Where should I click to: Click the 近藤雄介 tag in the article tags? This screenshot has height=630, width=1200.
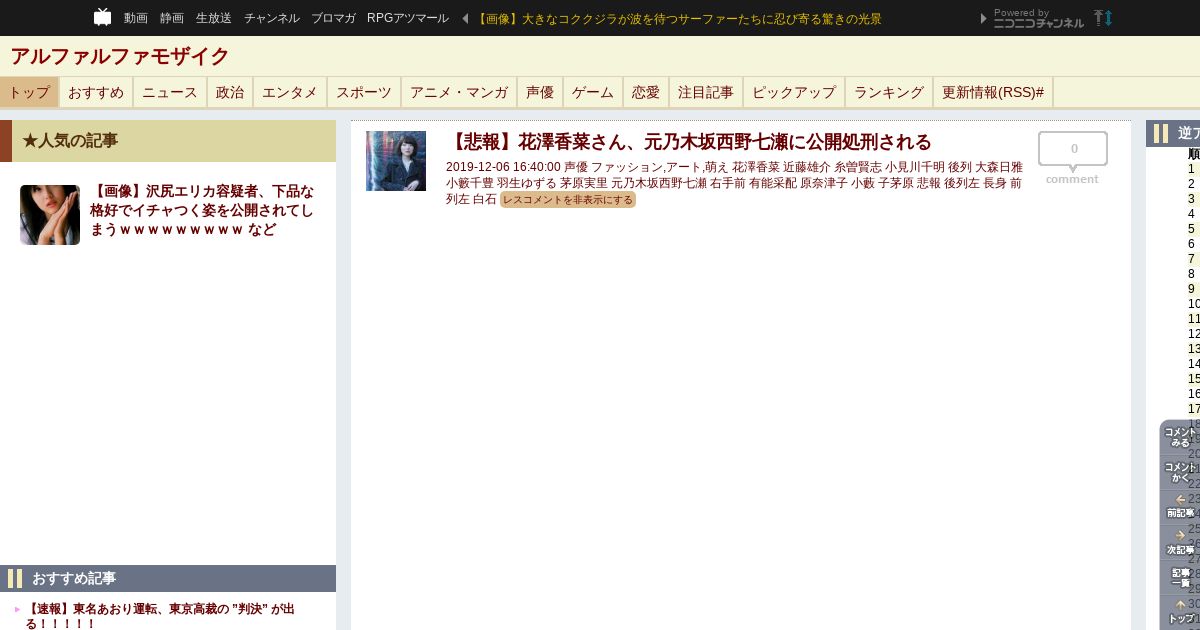[x=806, y=167]
